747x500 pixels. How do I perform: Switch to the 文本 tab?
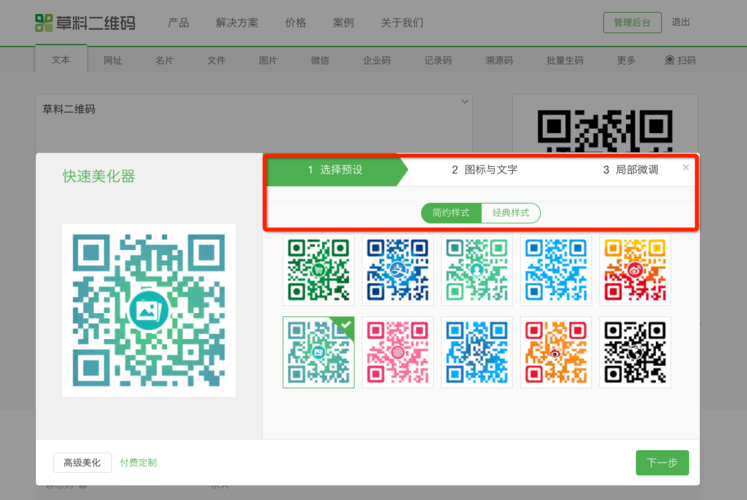[61, 59]
